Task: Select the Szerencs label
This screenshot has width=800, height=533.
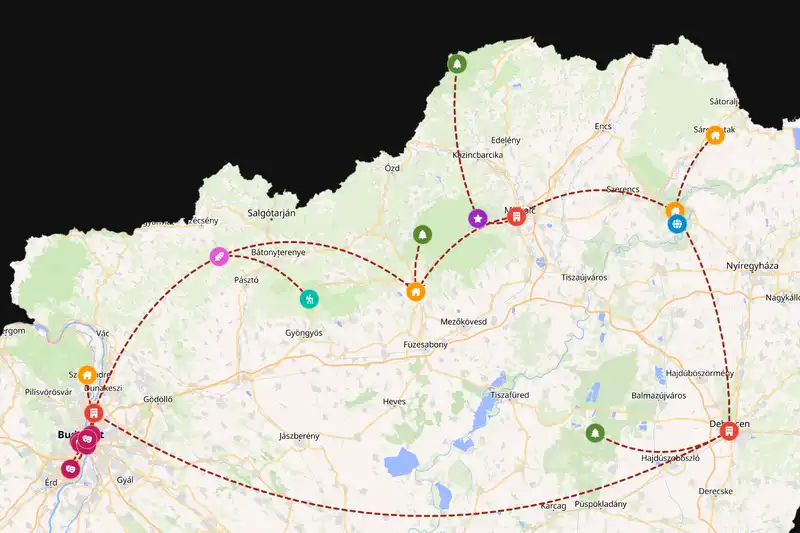Action: (623, 189)
